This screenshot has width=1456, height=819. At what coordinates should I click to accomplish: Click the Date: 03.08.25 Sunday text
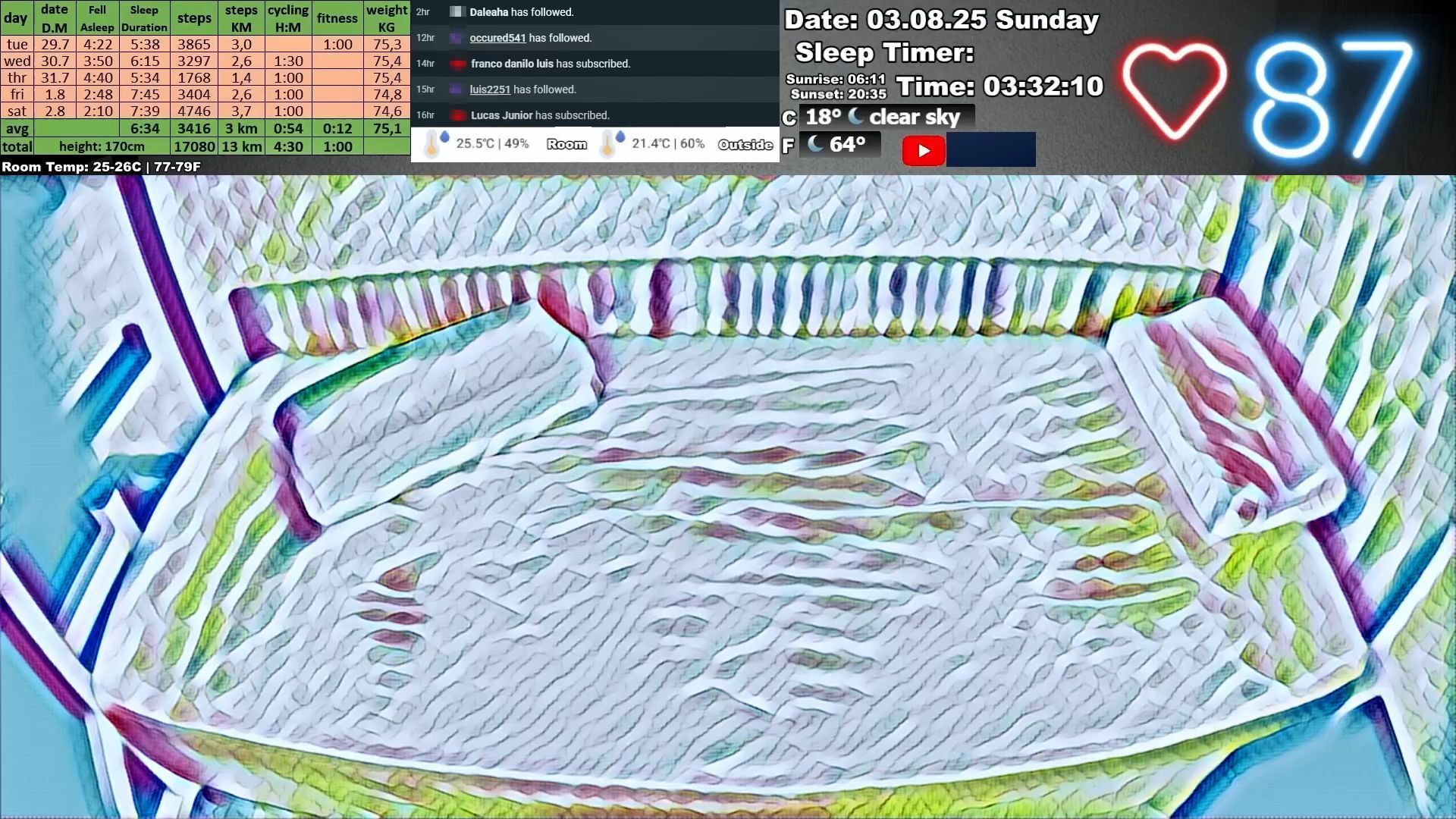[x=941, y=20]
